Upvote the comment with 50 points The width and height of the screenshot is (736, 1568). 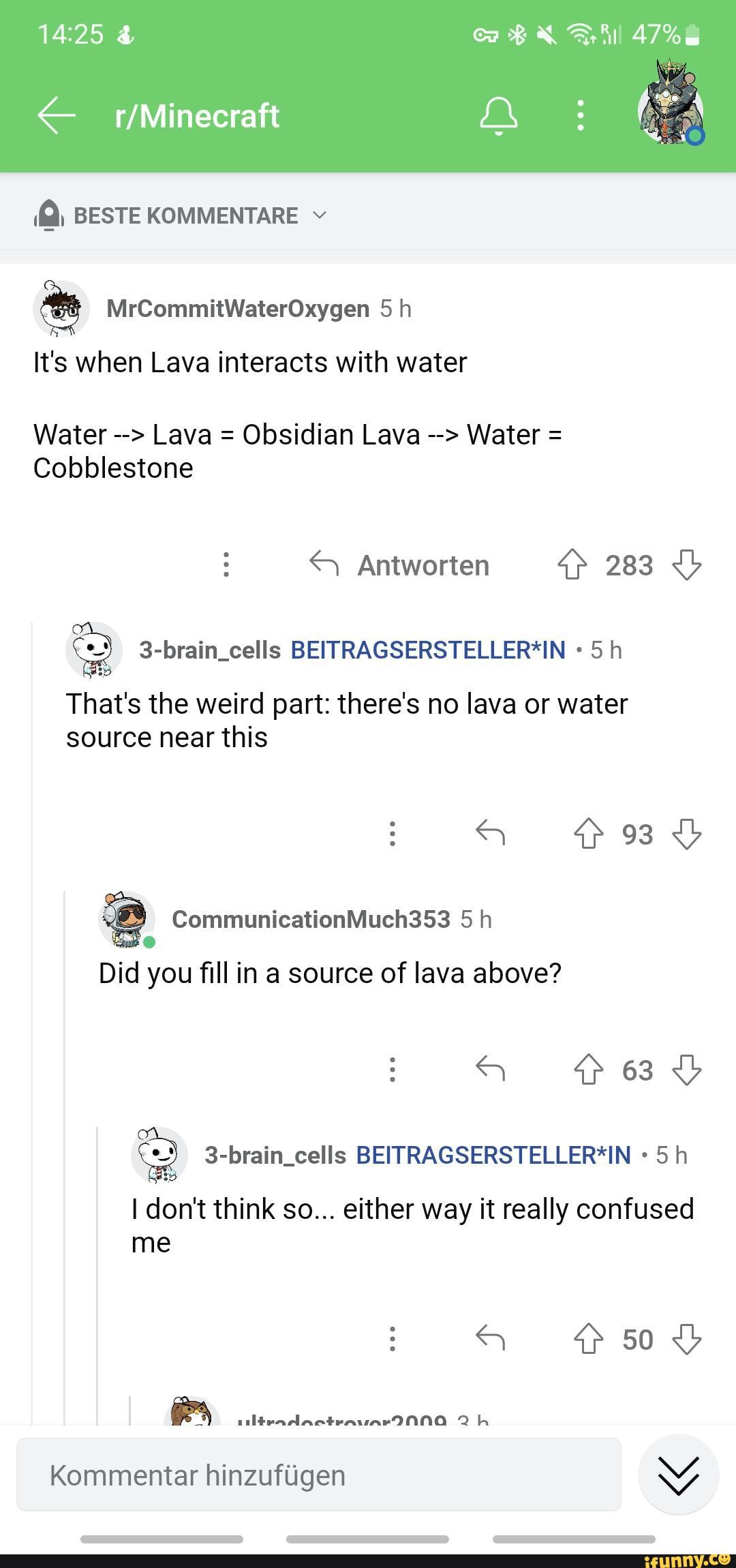pyautogui.click(x=588, y=1339)
